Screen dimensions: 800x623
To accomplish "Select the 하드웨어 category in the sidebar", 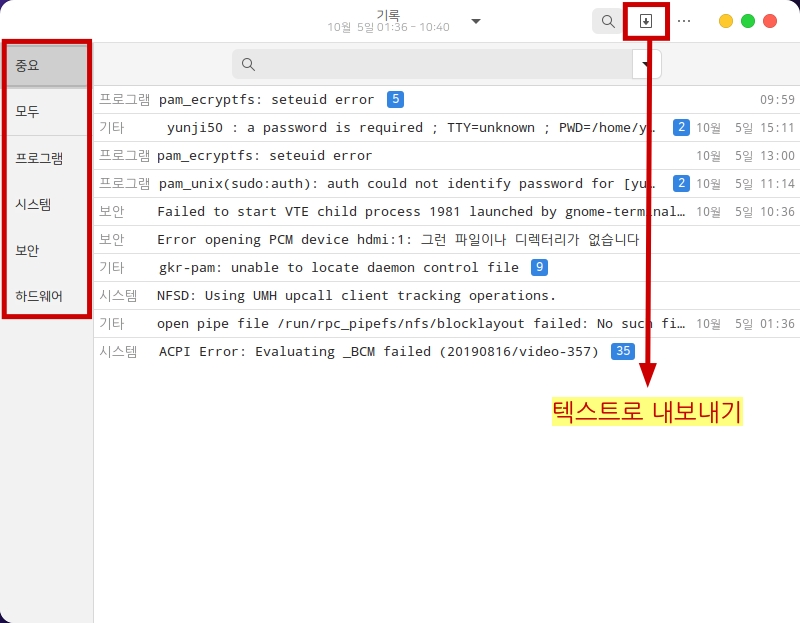I will click(47, 296).
